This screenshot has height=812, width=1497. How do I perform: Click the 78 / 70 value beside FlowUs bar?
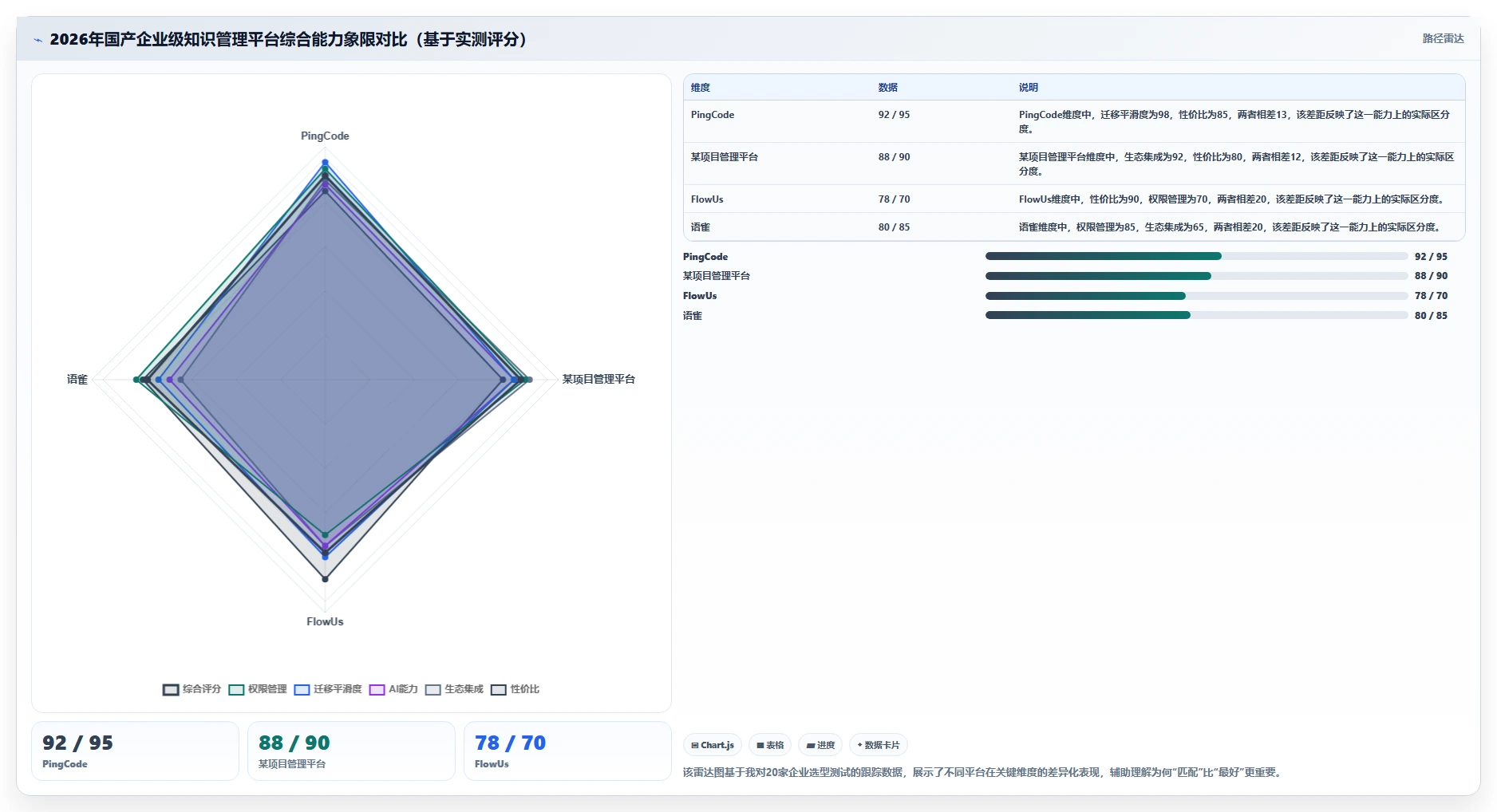click(1431, 296)
